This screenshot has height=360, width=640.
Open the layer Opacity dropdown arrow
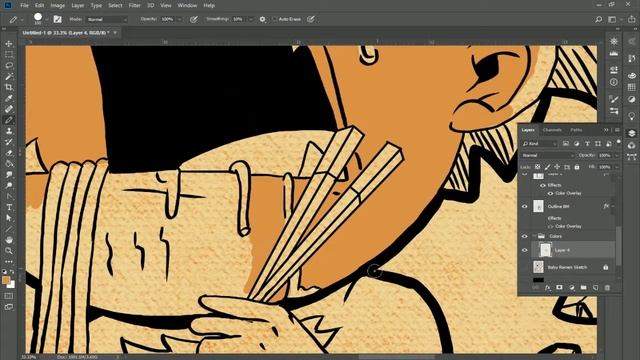click(617, 156)
